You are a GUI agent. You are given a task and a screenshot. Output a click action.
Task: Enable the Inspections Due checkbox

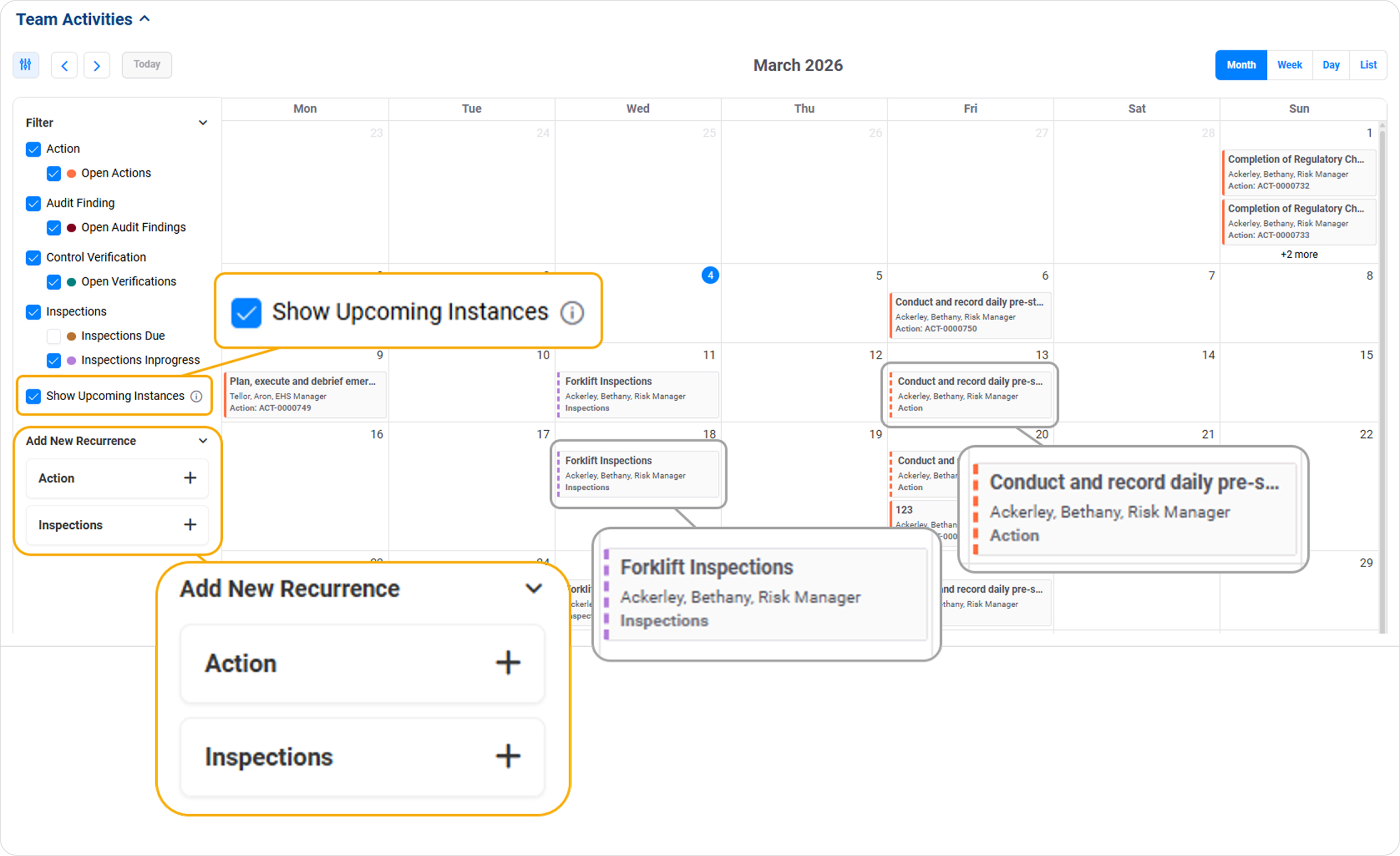(54, 336)
